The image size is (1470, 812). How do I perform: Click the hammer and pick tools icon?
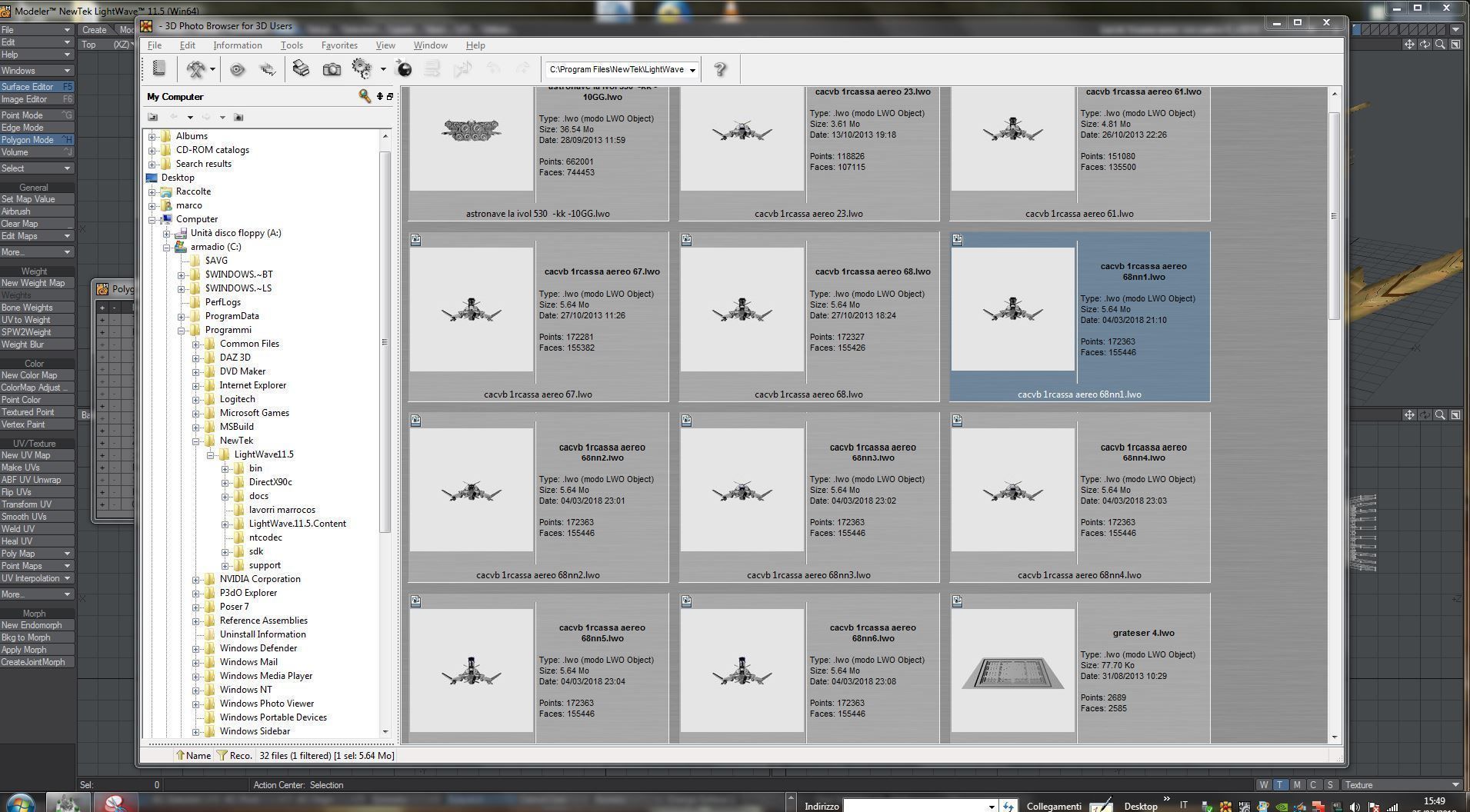[x=196, y=69]
